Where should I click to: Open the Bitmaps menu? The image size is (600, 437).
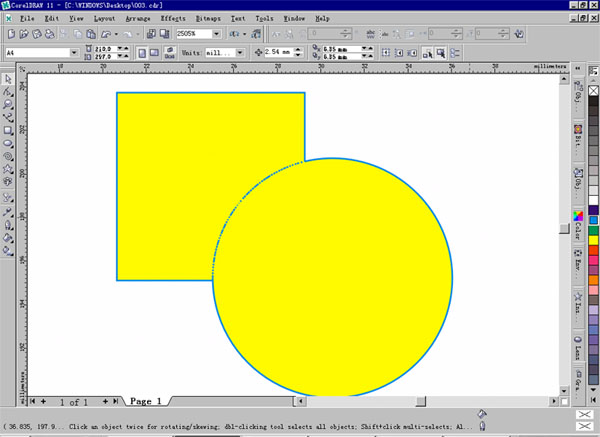[208, 18]
